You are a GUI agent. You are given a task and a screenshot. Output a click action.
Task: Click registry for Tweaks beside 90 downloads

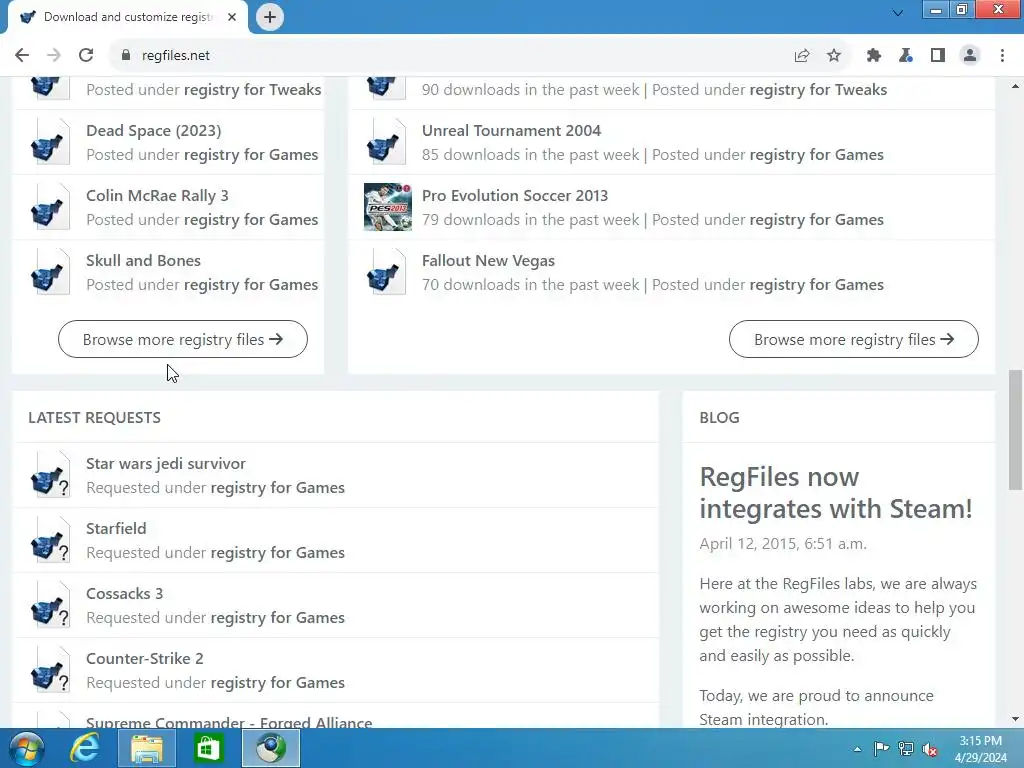(818, 89)
